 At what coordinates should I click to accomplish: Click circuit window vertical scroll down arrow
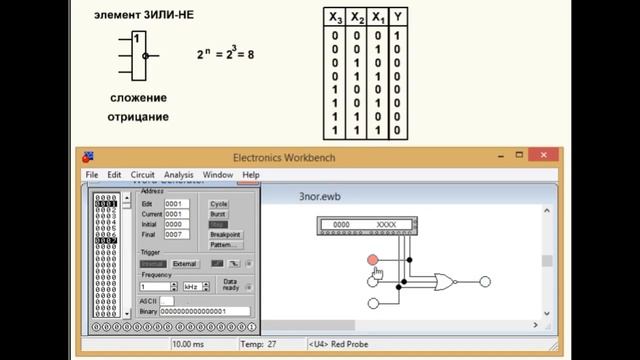click(547, 313)
